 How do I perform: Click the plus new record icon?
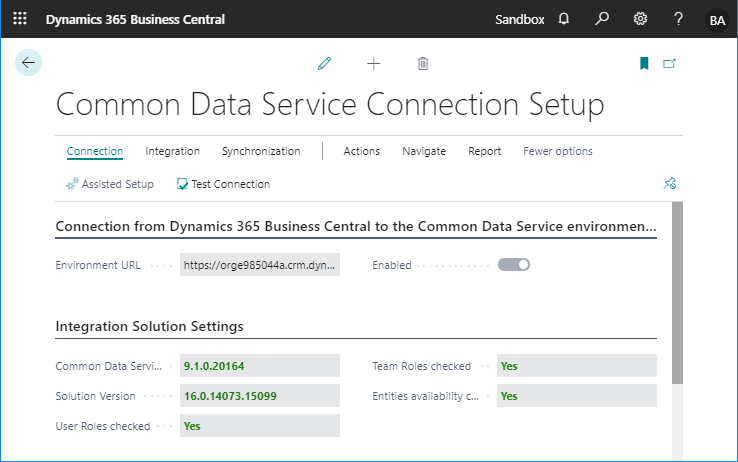(x=374, y=64)
